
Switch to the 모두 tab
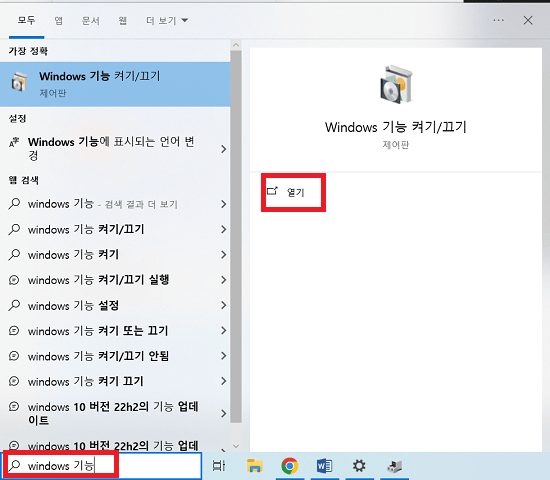pyautogui.click(x=27, y=20)
